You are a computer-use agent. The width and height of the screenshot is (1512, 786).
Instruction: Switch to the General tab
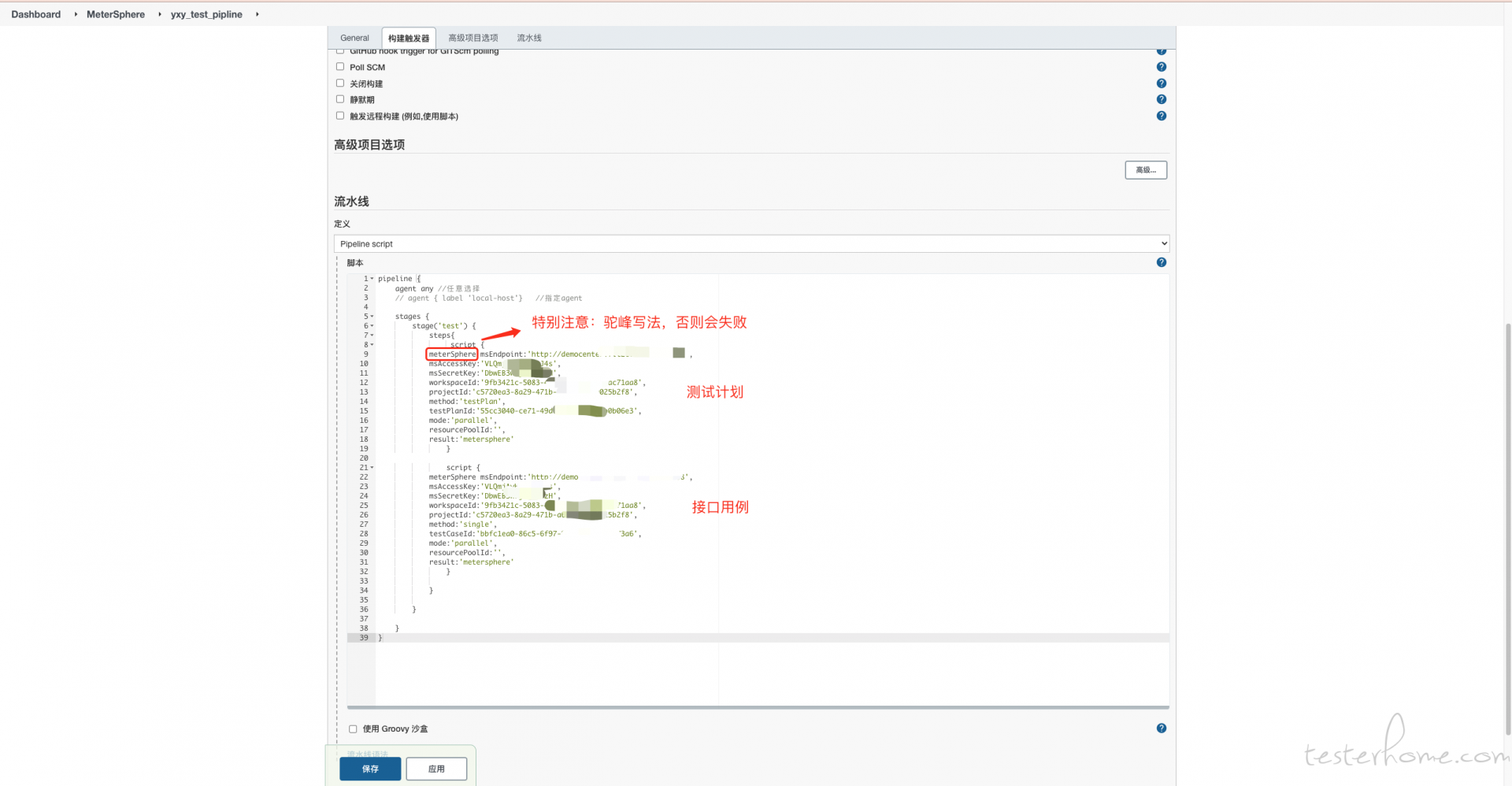click(x=354, y=38)
